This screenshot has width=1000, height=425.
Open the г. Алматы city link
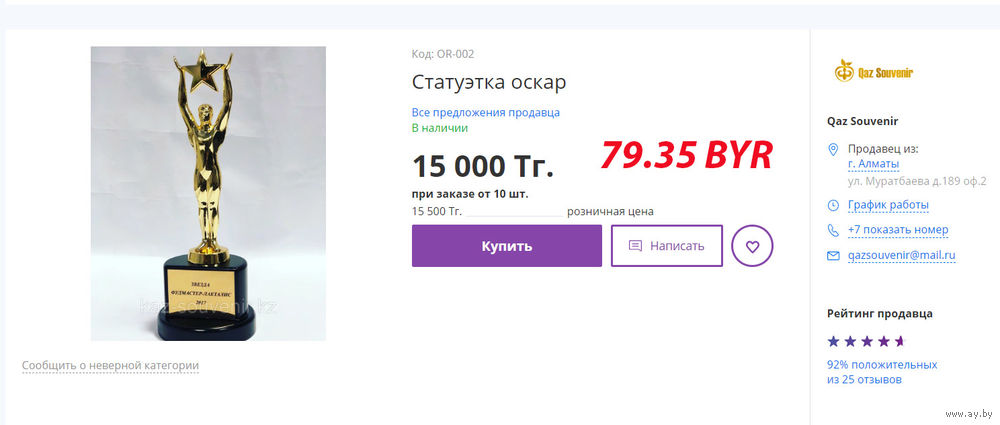click(873, 164)
